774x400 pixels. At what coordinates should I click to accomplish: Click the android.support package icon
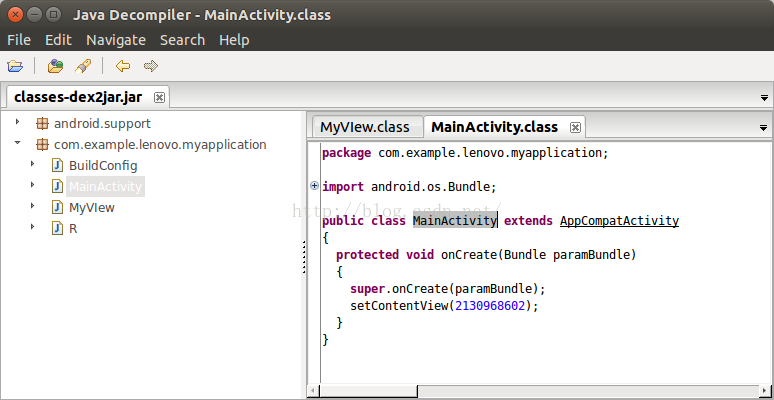click(42, 123)
